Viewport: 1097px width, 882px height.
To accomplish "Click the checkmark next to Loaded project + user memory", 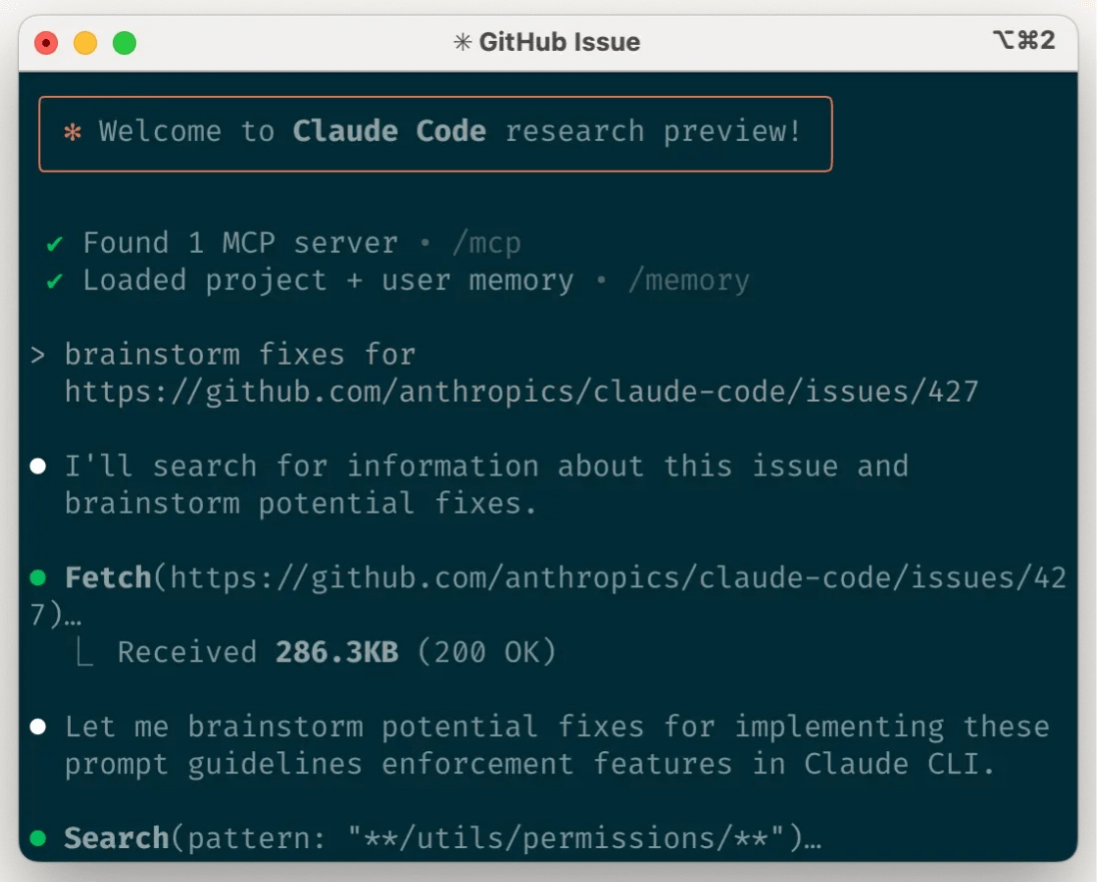I will tap(56, 280).
